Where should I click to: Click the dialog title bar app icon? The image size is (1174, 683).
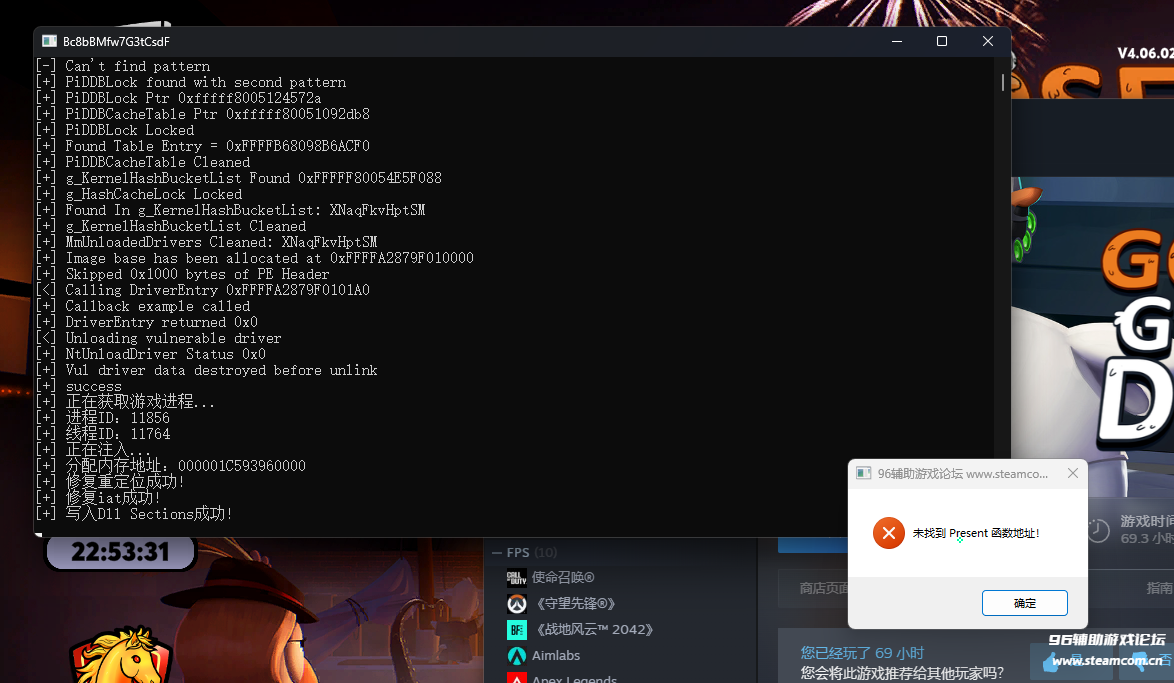pyautogui.click(x=863, y=473)
